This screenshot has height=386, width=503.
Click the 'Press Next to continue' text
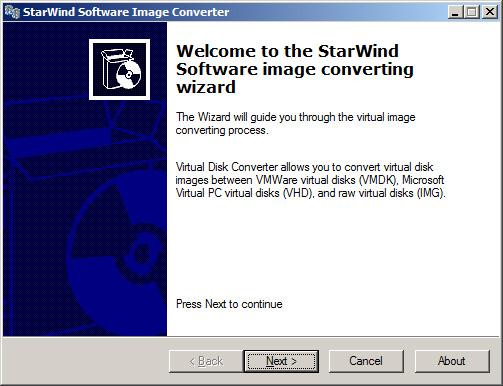tap(229, 304)
